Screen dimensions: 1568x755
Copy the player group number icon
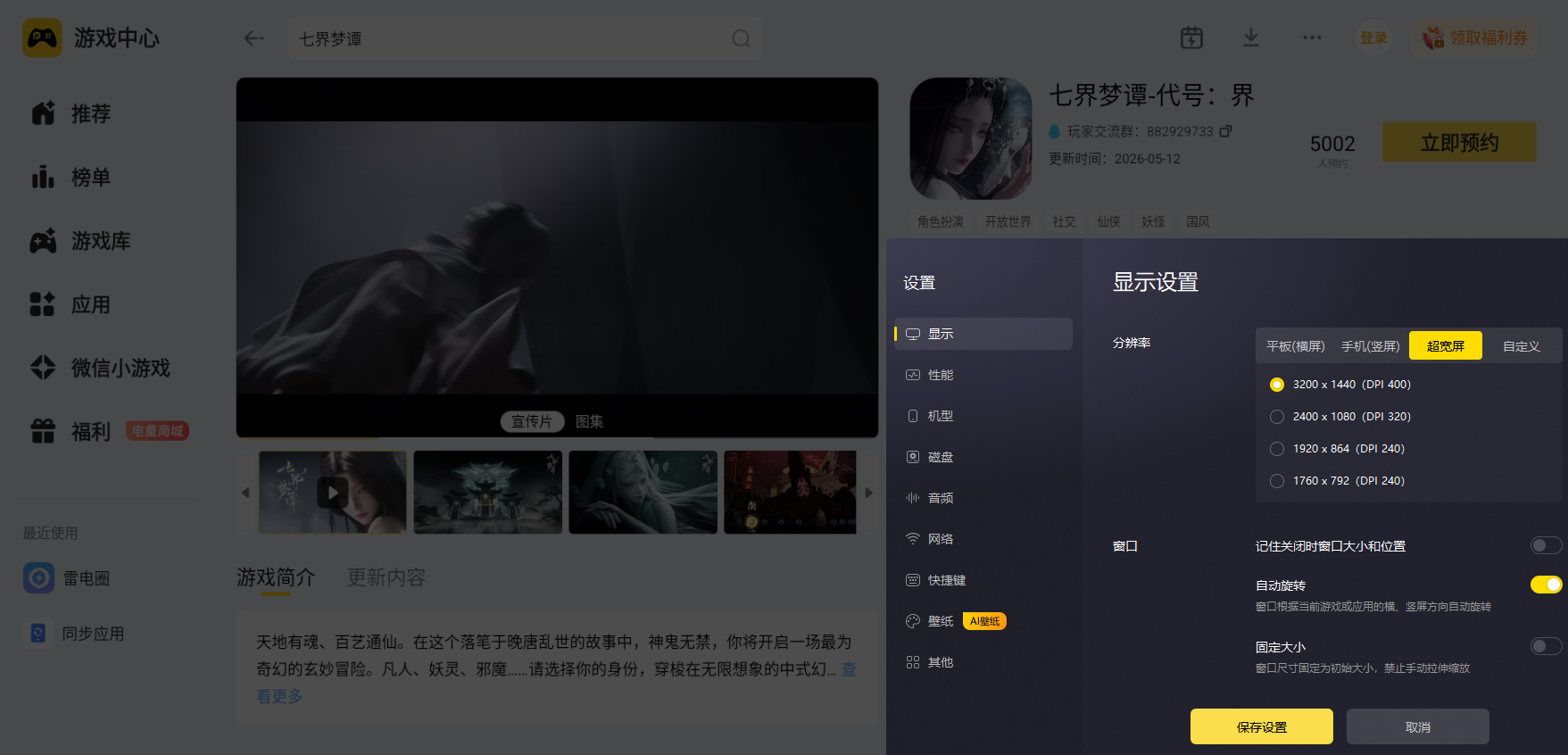click(x=1226, y=131)
